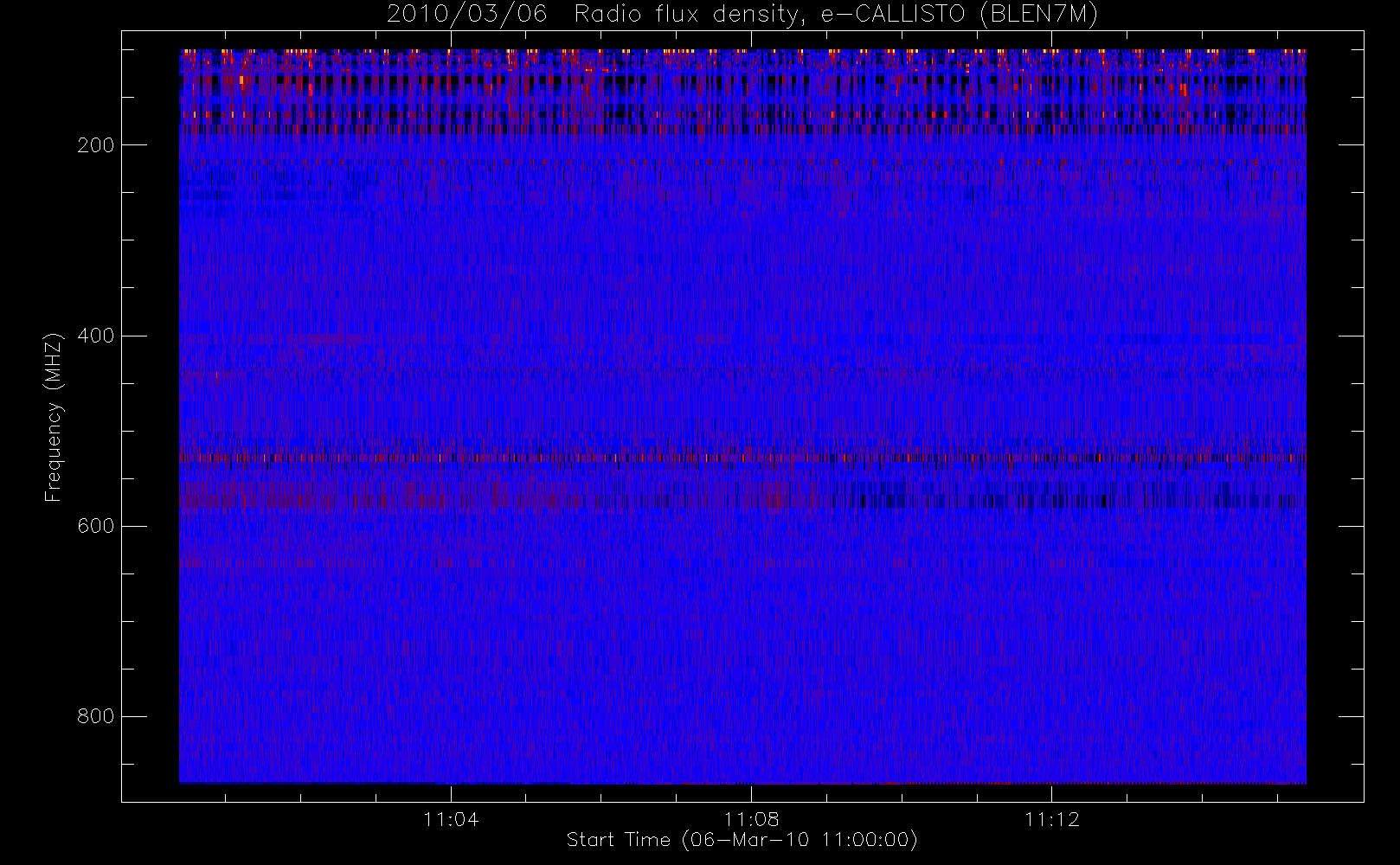The height and width of the screenshot is (865, 1400).
Task: Click the '200' frequency tick label
Action: [x=96, y=145]
